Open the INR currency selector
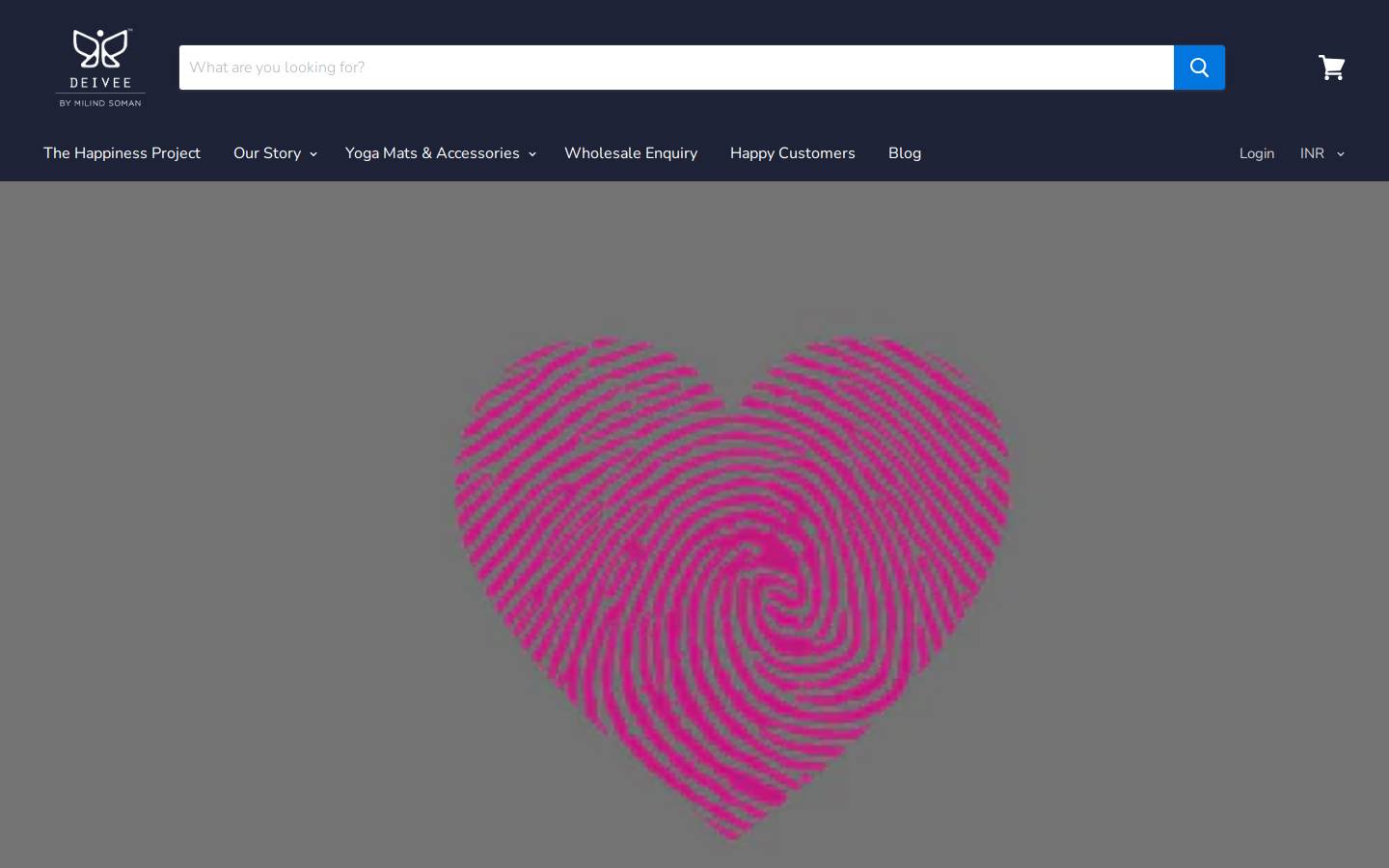 click(x=1321, y=153)
